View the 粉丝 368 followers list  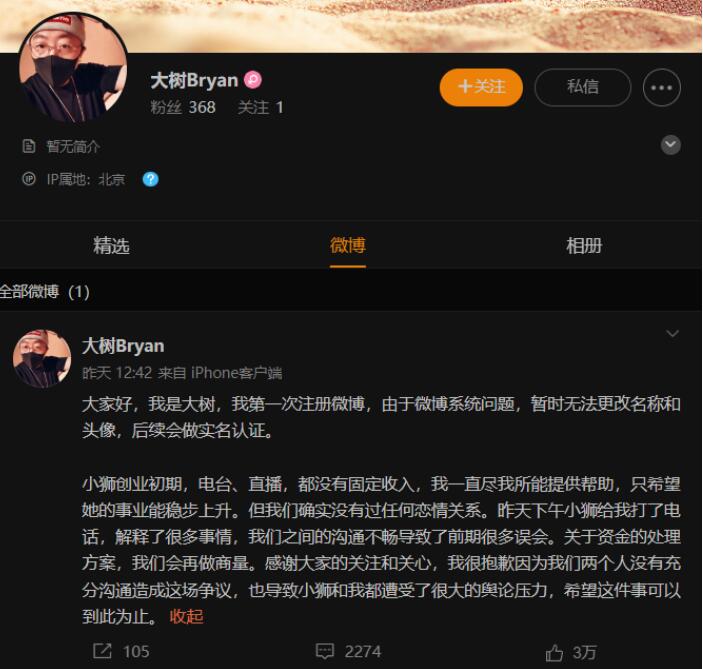183,108
